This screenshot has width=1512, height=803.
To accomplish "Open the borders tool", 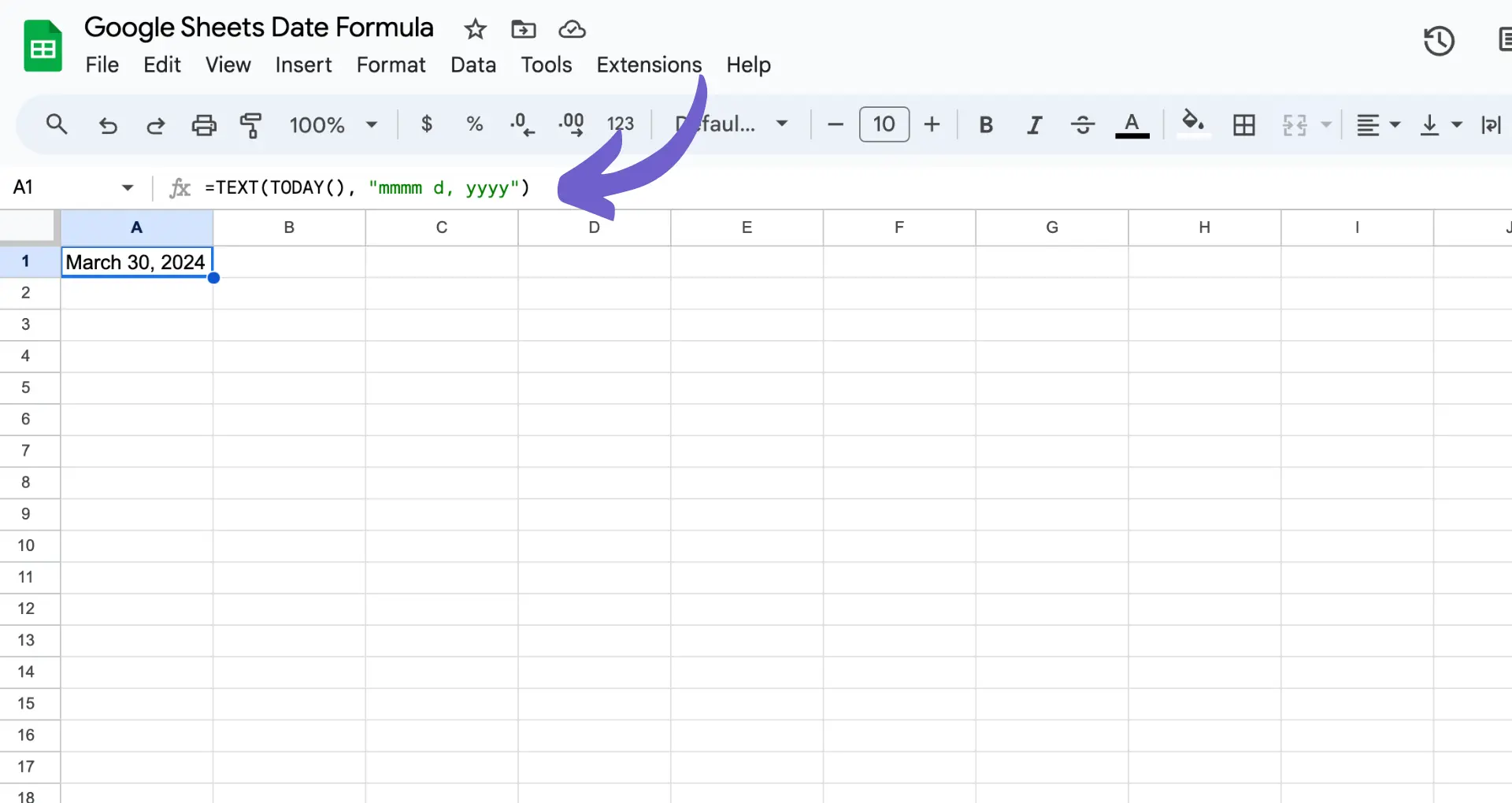I will tap(1243, 124).
